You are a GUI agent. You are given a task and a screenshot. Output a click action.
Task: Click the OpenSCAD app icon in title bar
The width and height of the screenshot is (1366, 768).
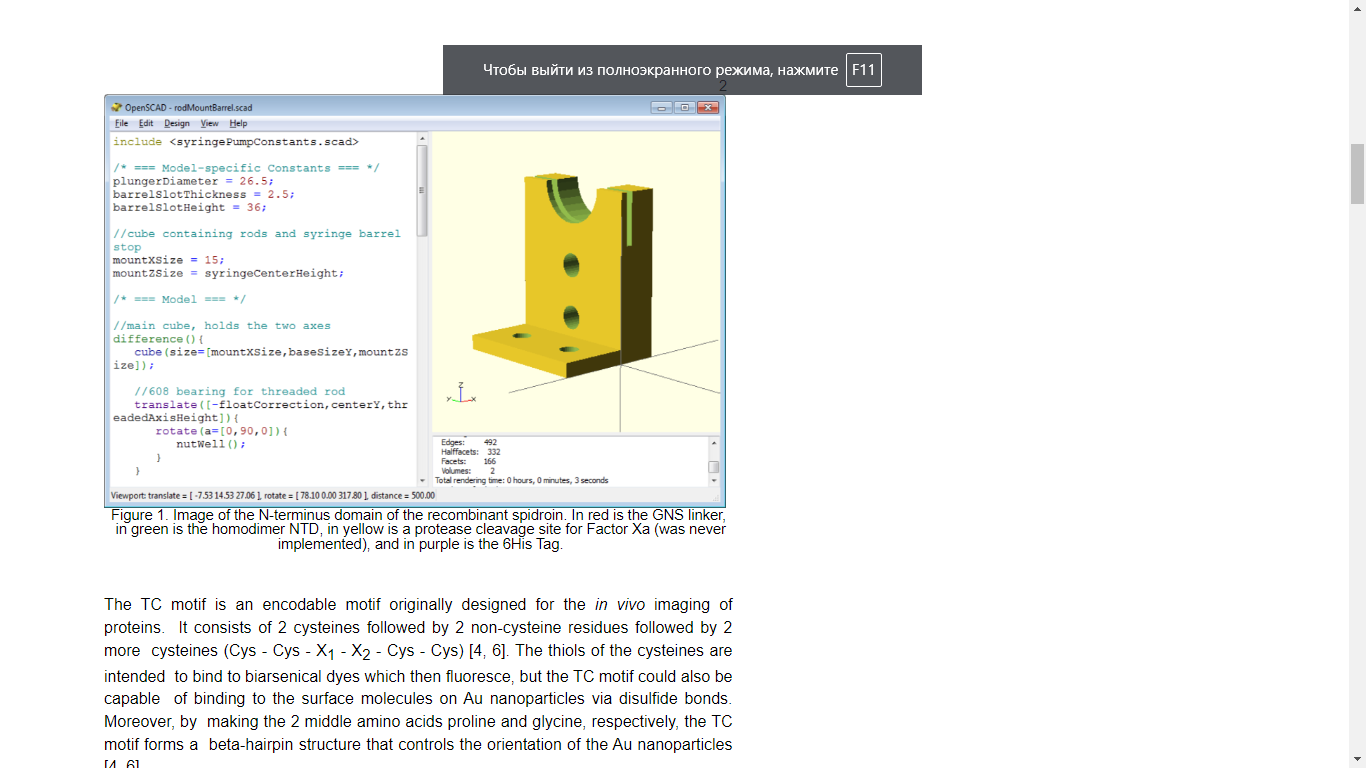click(x=116, y=107)
